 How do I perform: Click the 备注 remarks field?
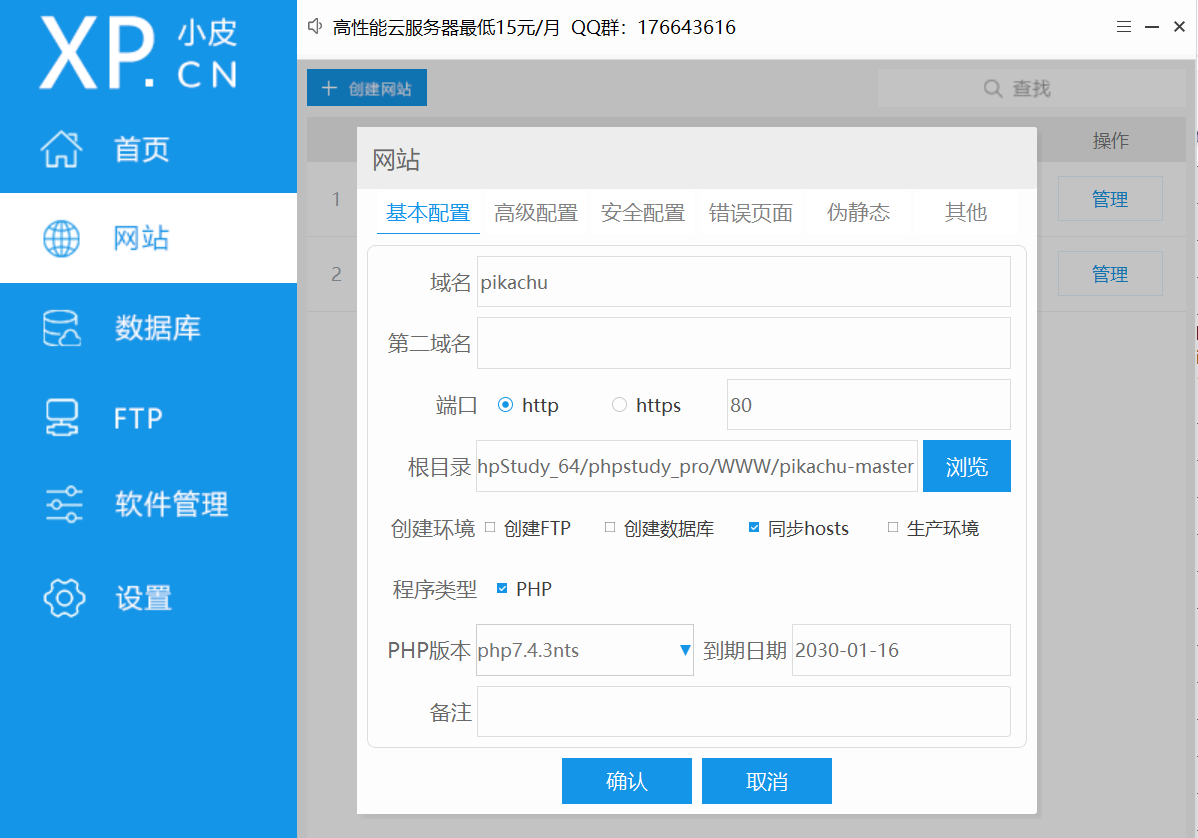tap(743, 712)
